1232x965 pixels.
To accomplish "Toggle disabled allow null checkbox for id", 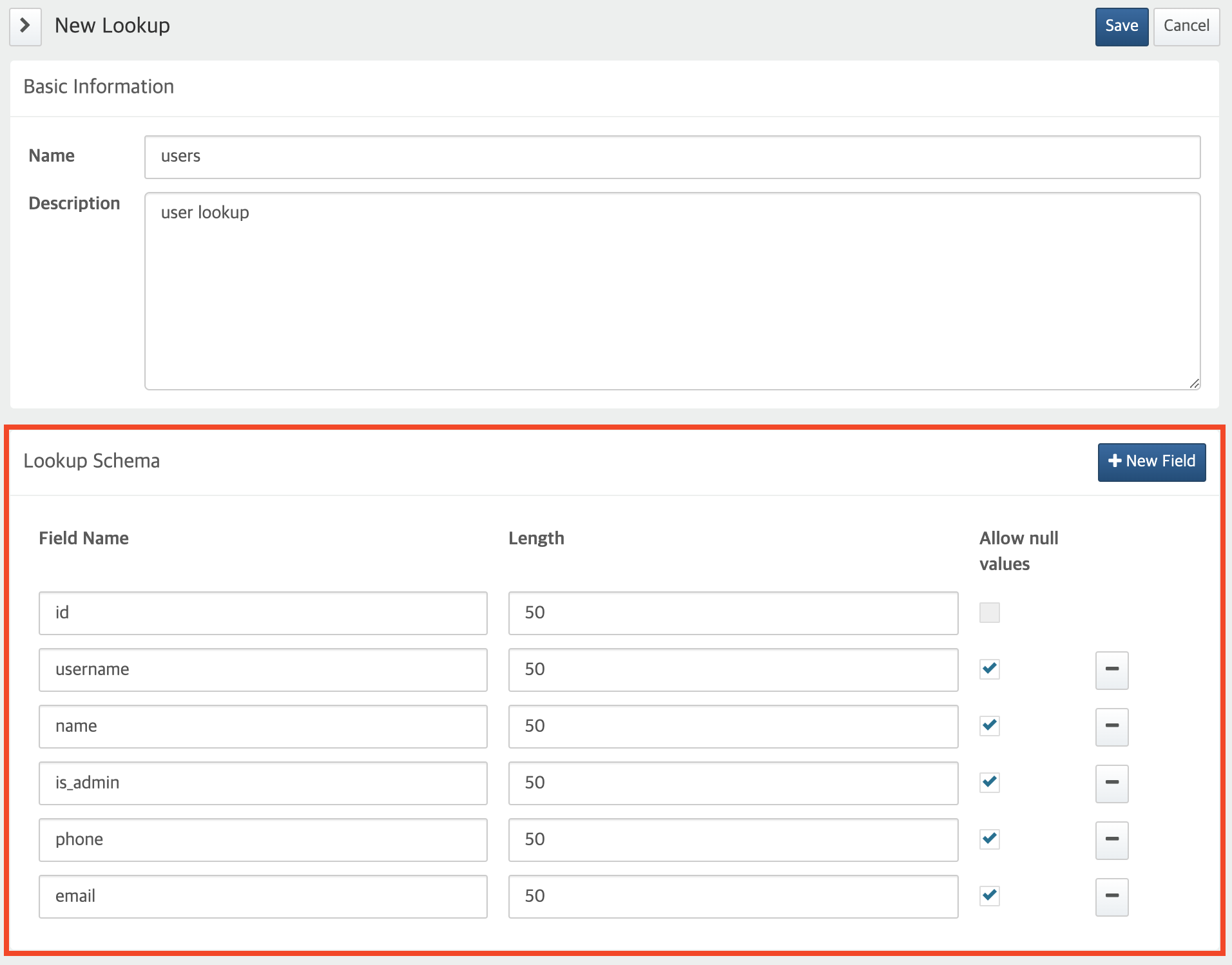I will tap(990, 613).
